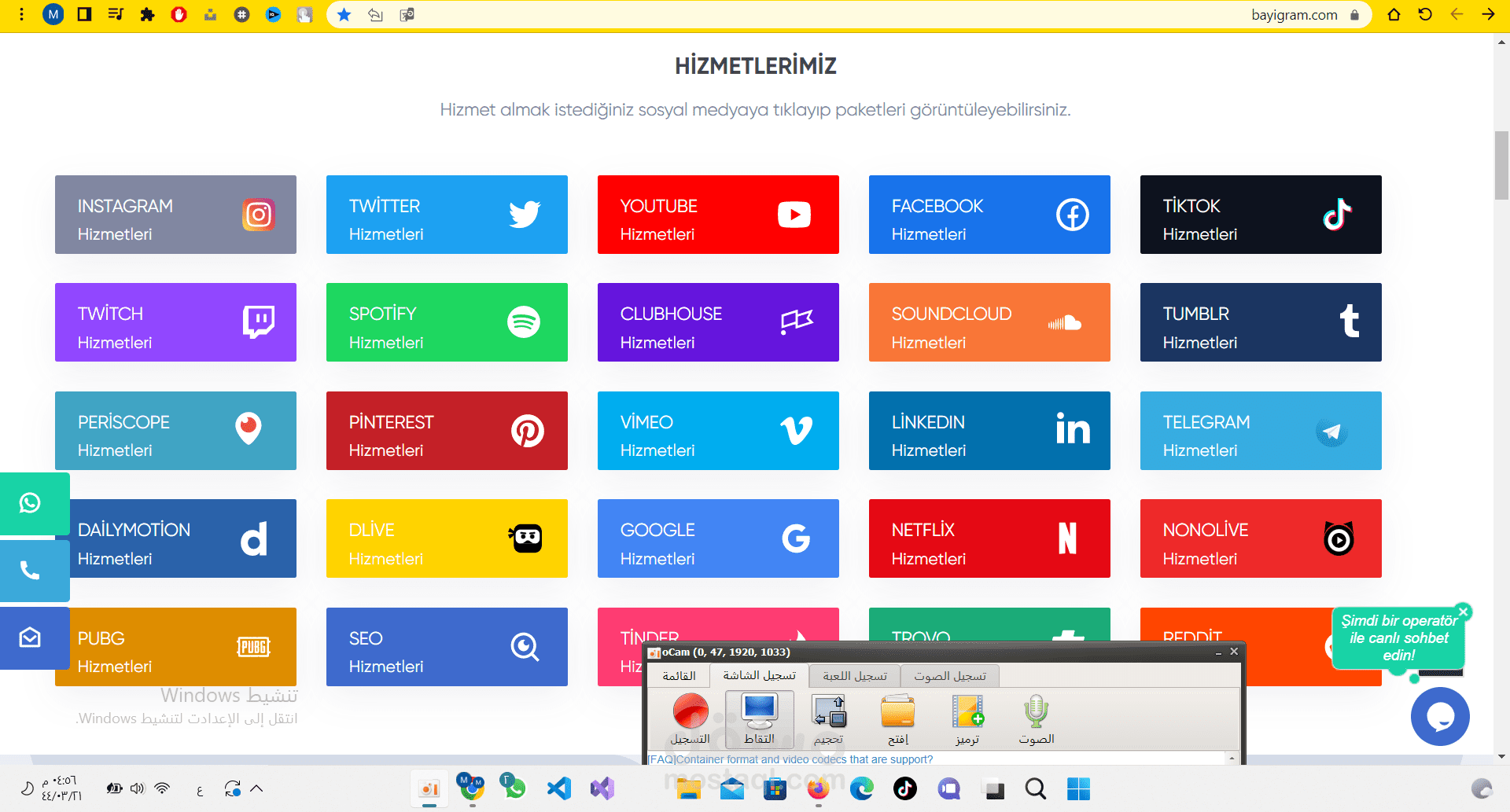This screenshot has width=1510, height=812.
Task: Click the browser profile avatar M
Action: click(x=53, y=14)
